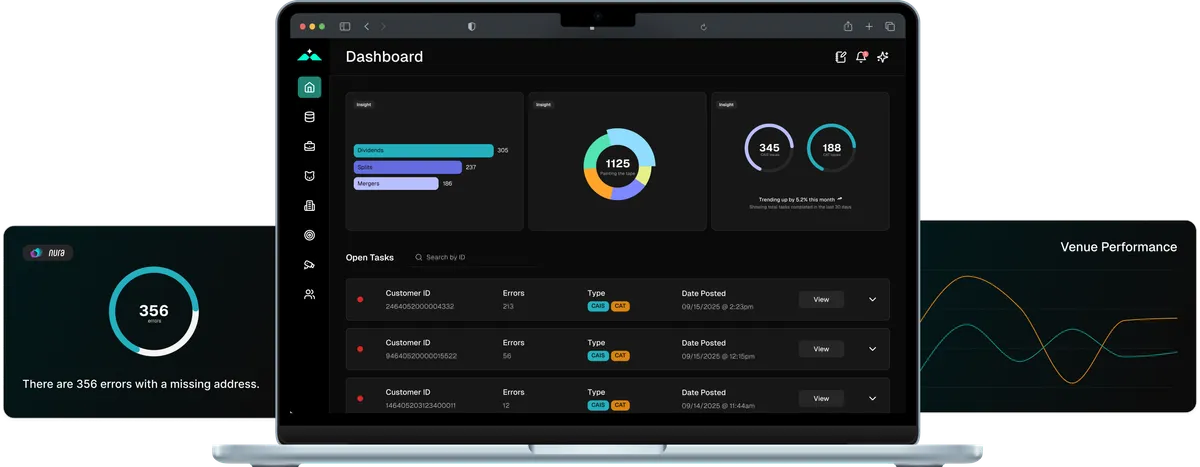Open a new browser tab with plus
Image resolution: width=1200 pixels, height=467 pixels.
[869, 26]
